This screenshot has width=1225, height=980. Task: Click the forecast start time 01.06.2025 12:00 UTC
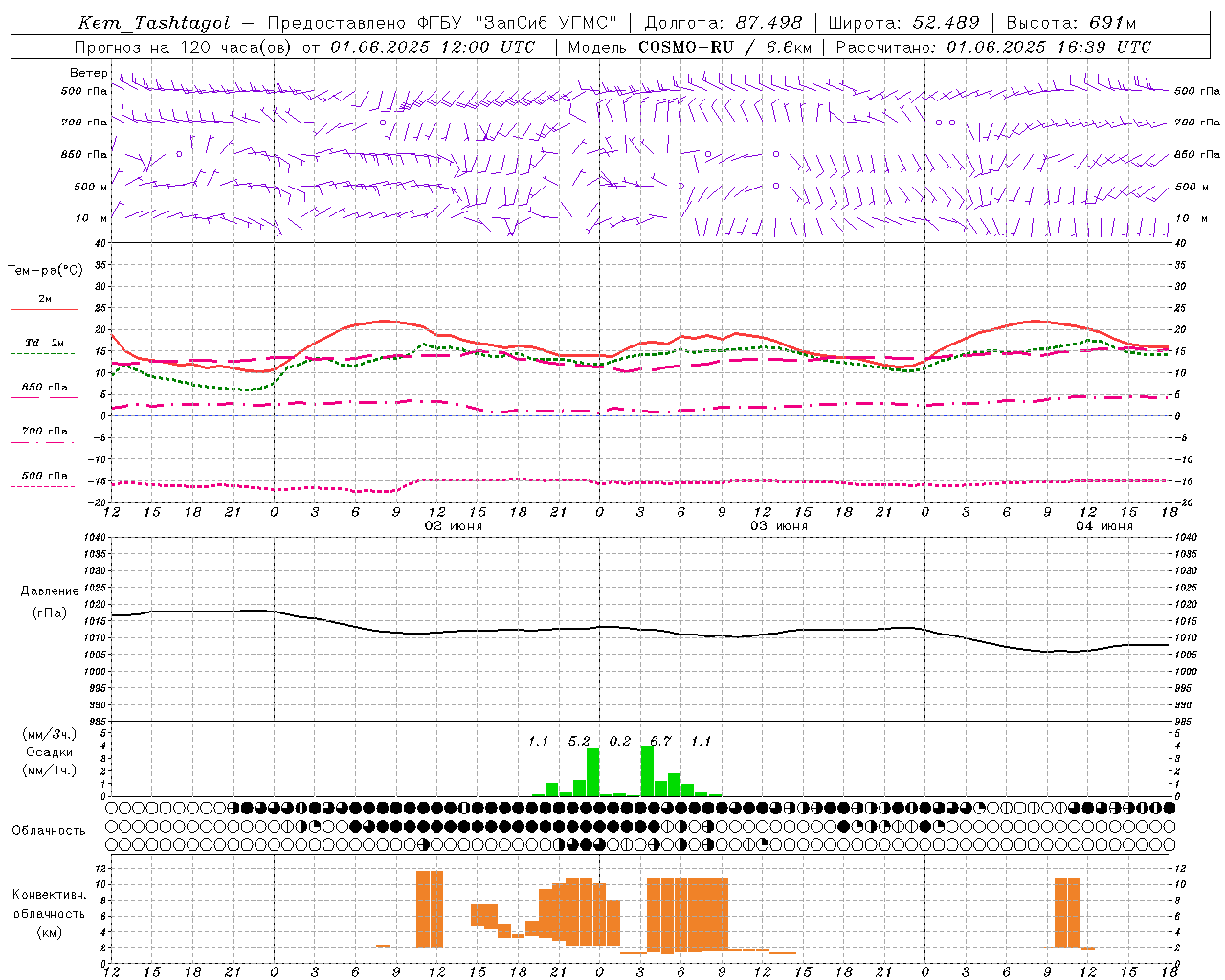pos(433,47)
